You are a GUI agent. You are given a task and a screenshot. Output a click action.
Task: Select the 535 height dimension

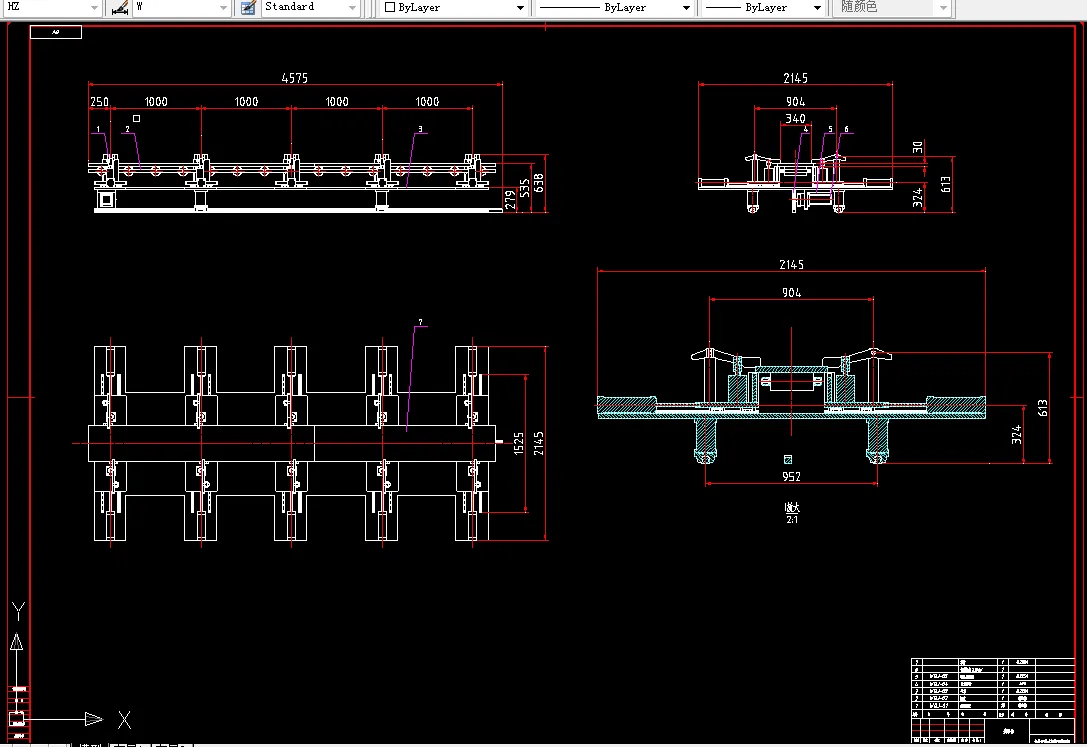(525, 188)
